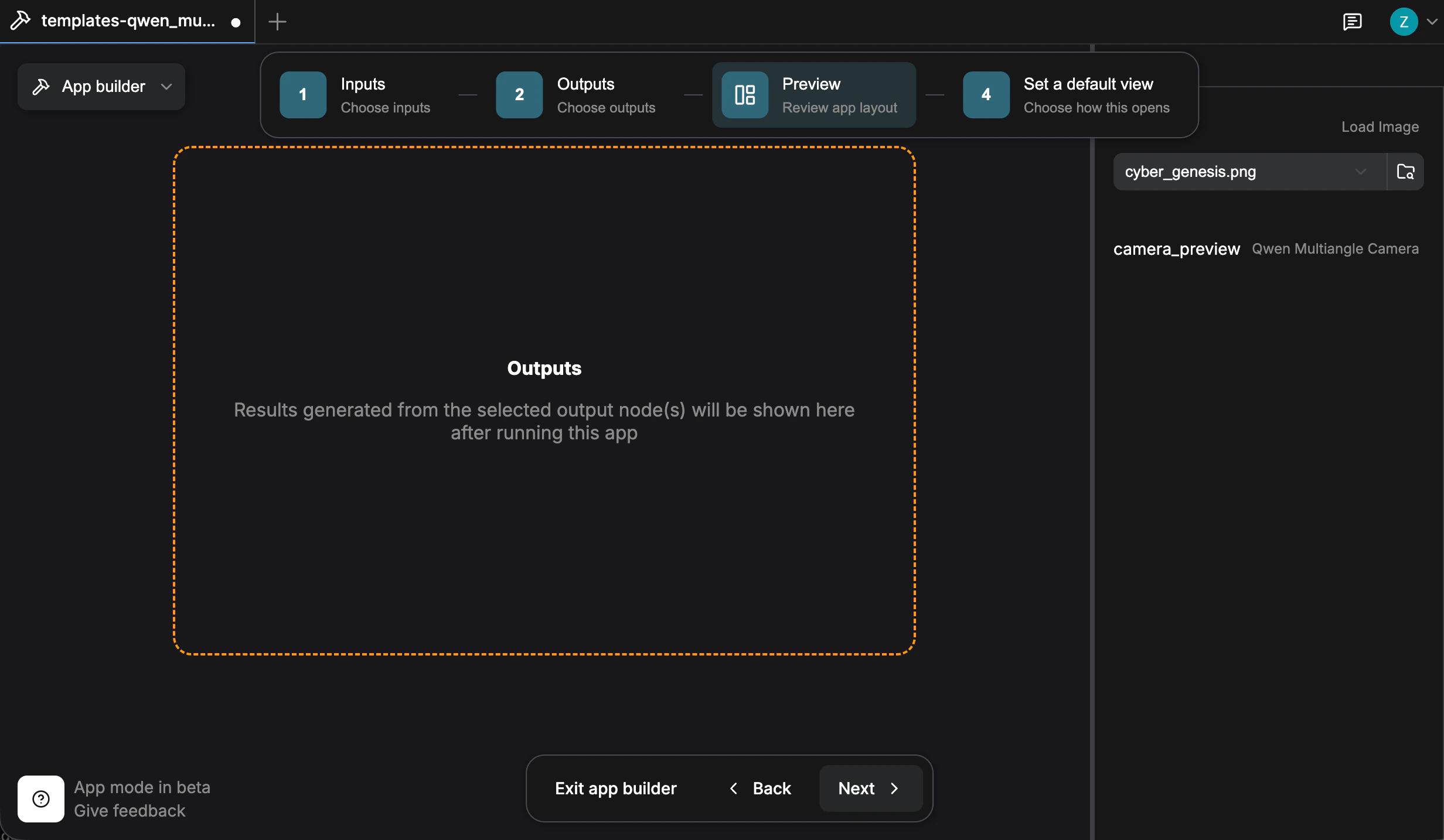The width and height of the screenshot is (1444, 840).
Task: Click the ComfyUI logo on the workflow tab
Action: click(x=21, y=21)
